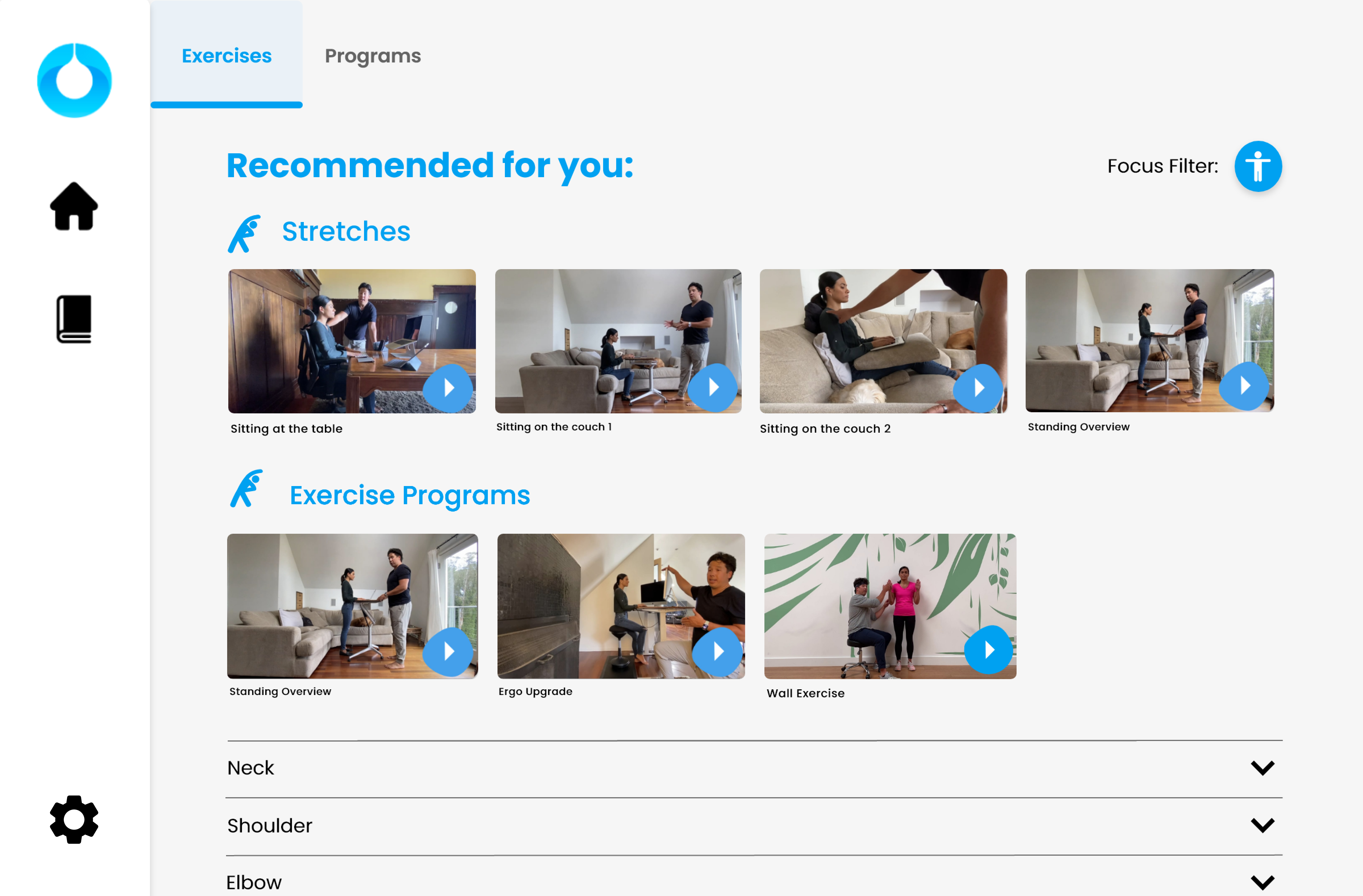This screenshot has height=896, width=1363.
Task: Play Sitting at the table video
Action: coord(448,388)
